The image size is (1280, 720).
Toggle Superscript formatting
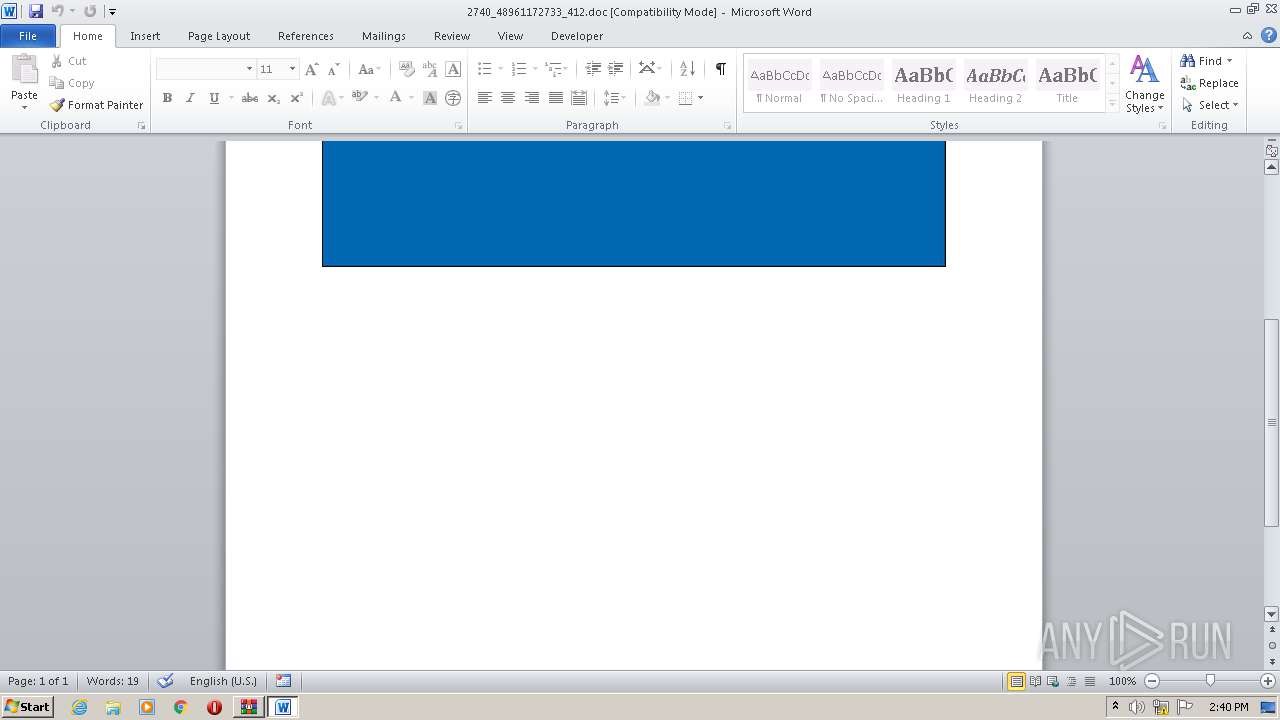click(x=296, y=98)
